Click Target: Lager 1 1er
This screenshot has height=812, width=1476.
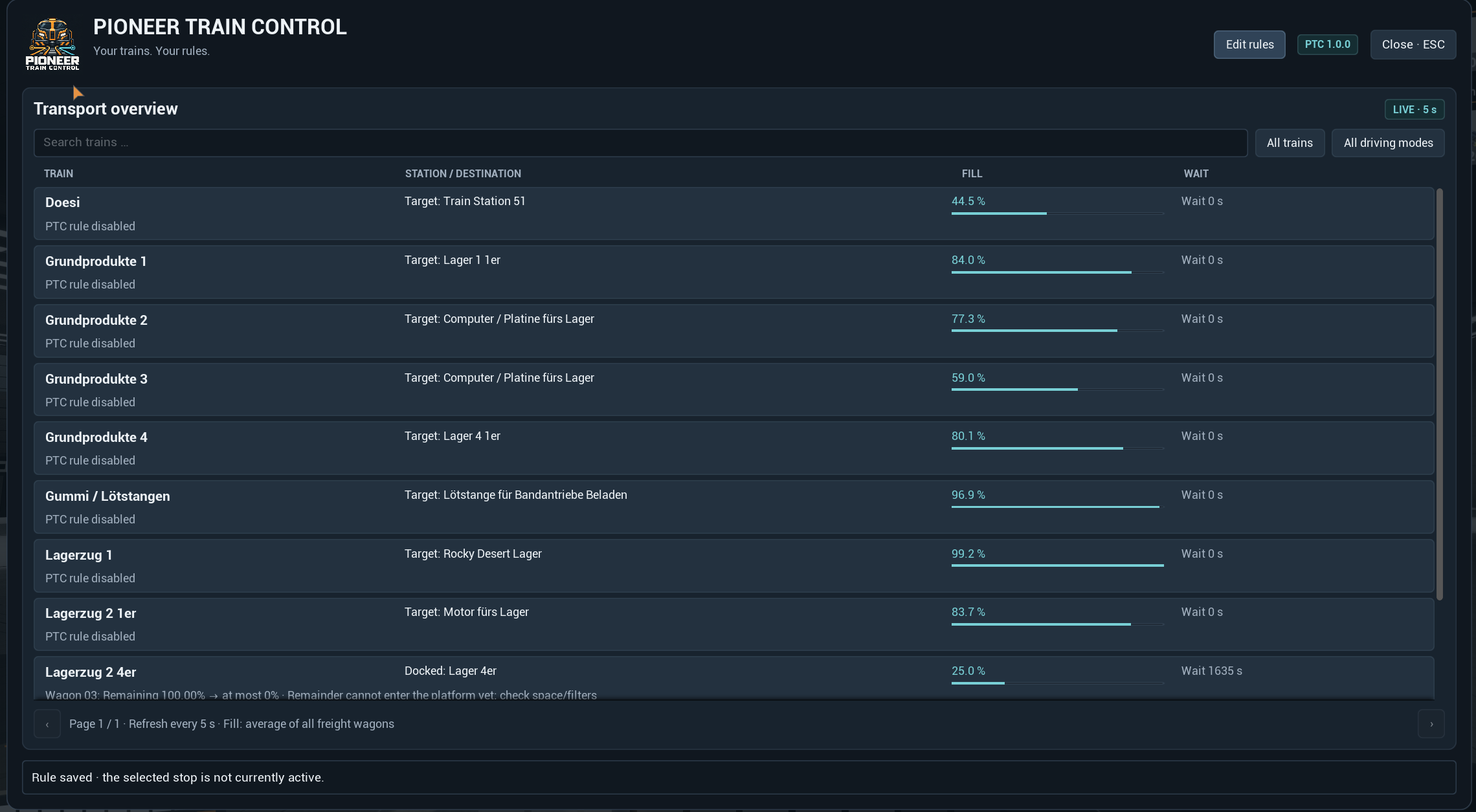(453, 260)
